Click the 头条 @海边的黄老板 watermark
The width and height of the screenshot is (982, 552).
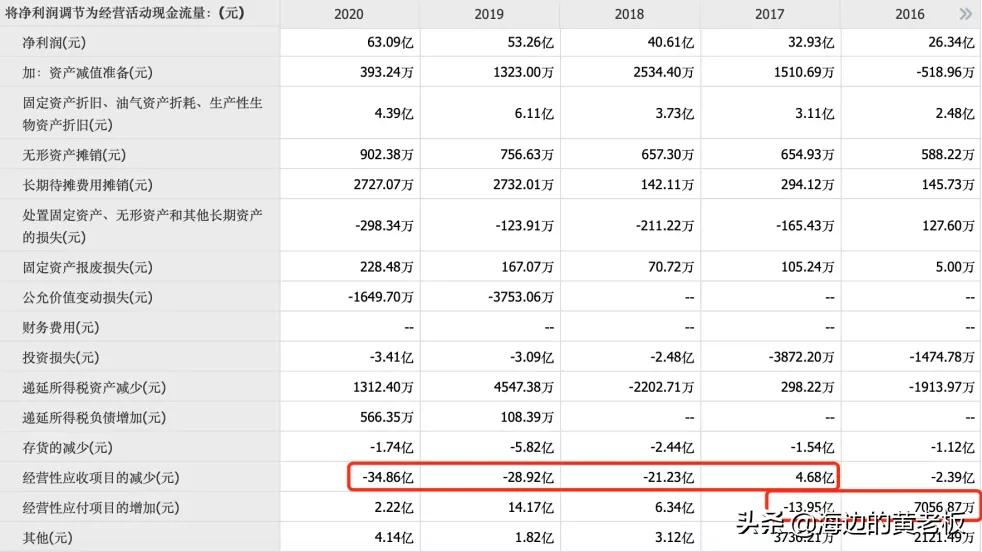coord(850,522)
